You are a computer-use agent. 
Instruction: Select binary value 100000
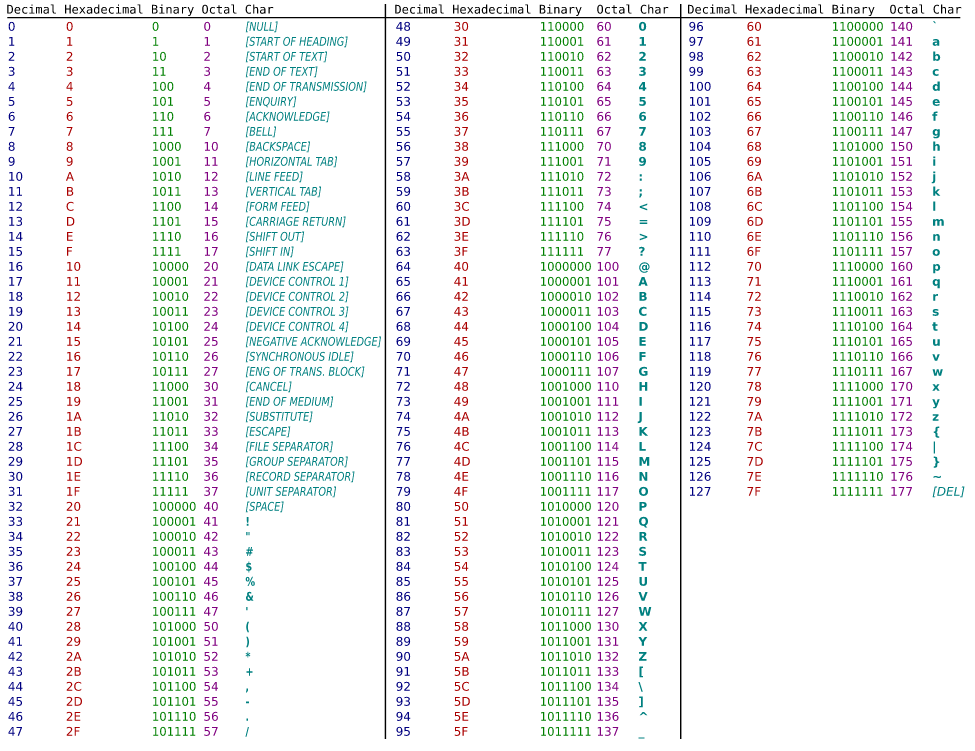pyautogui.click(x=174, y=507)
